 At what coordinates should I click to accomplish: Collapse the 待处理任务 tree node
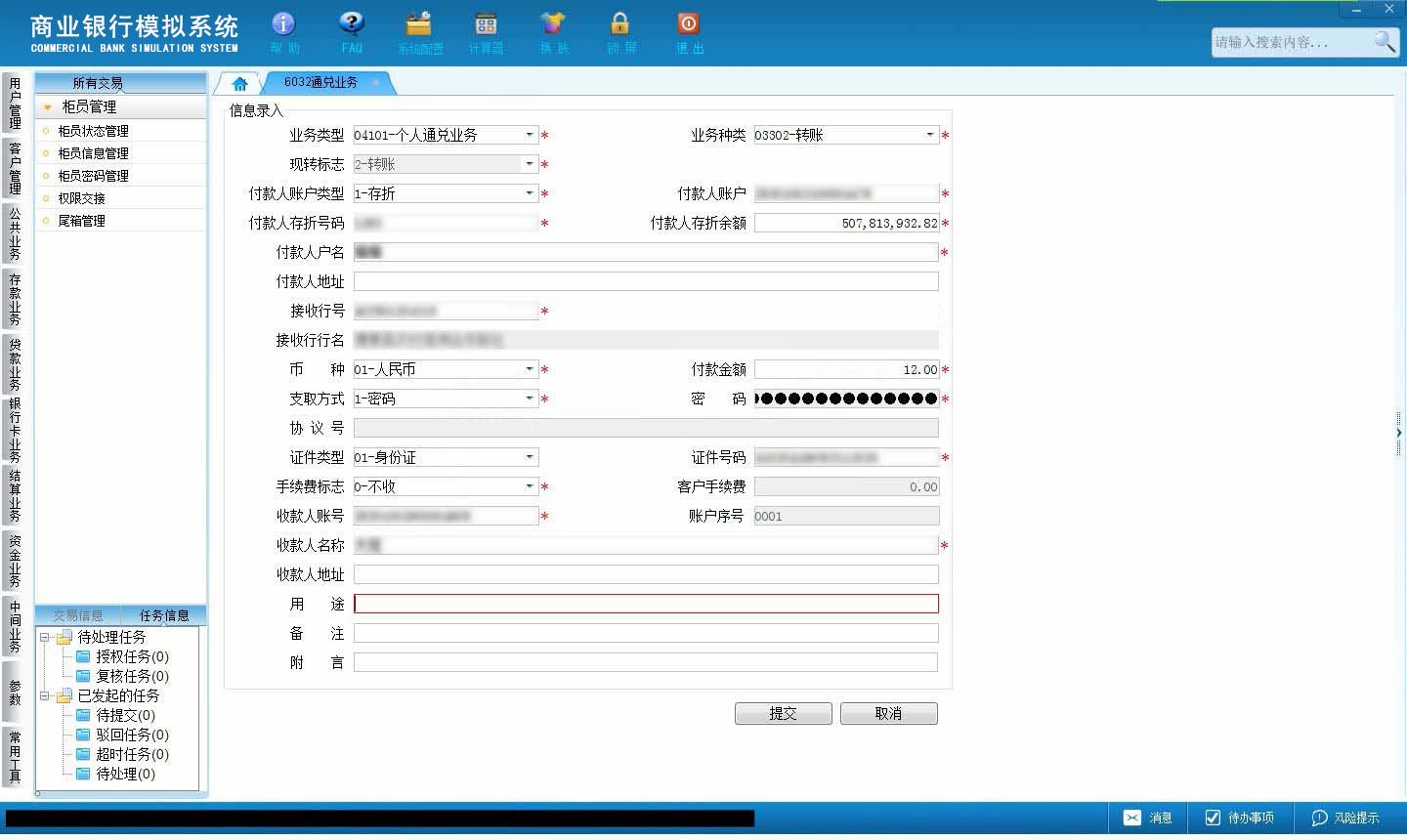44,637
